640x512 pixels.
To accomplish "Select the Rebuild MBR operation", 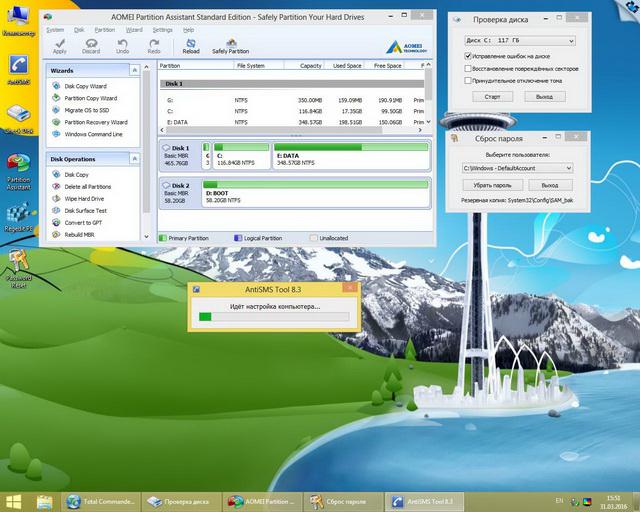I will [79, 235].
